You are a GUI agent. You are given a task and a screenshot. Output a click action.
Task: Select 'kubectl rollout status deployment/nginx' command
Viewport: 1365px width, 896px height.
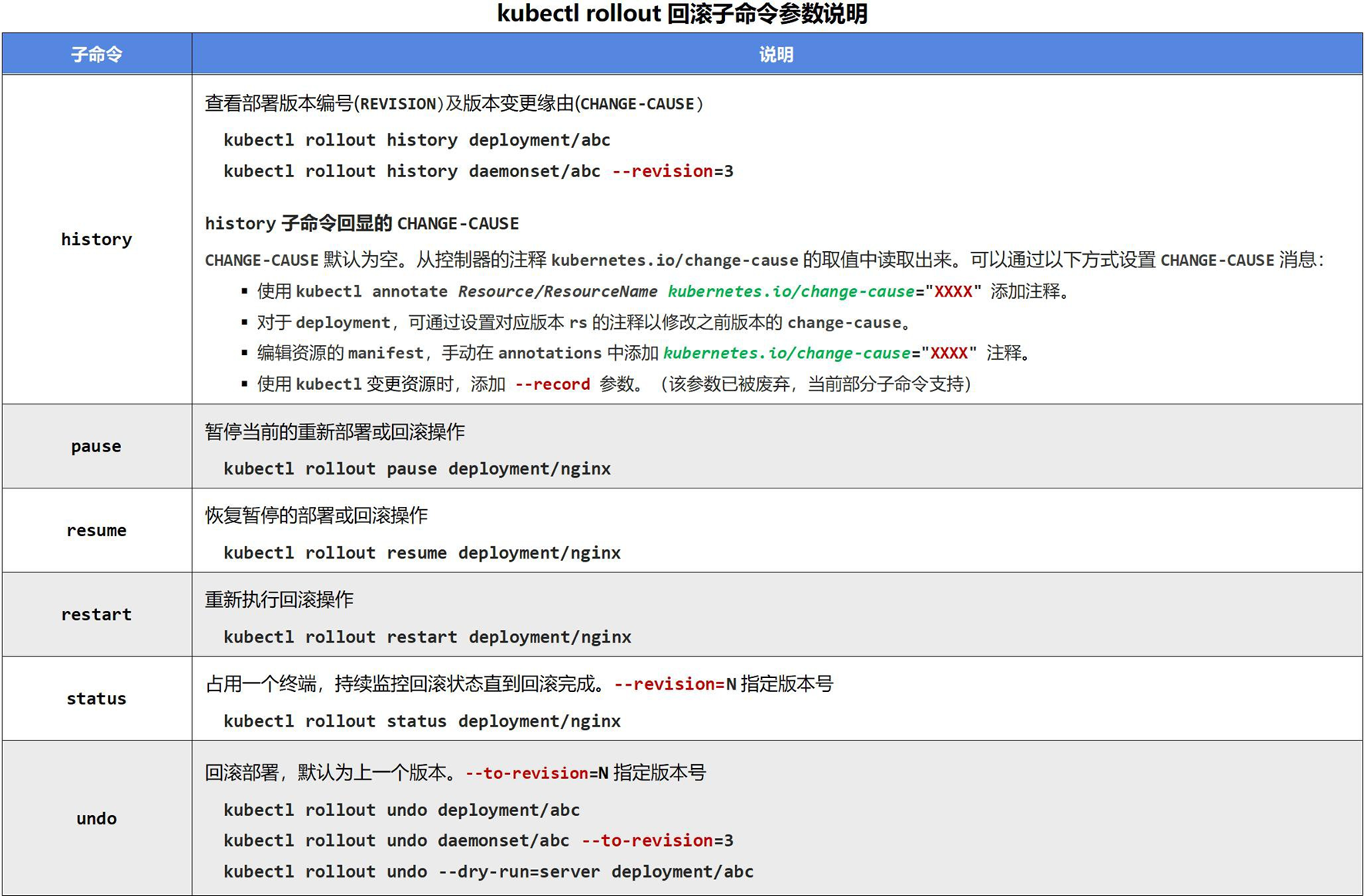422,721
